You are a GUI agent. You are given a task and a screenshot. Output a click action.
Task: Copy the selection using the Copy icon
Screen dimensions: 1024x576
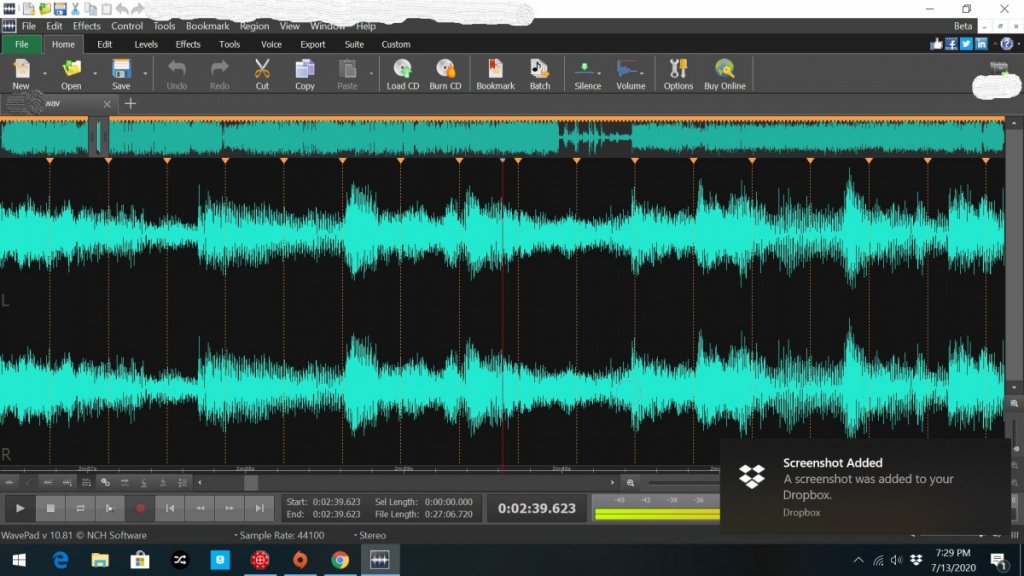point(304,74)
